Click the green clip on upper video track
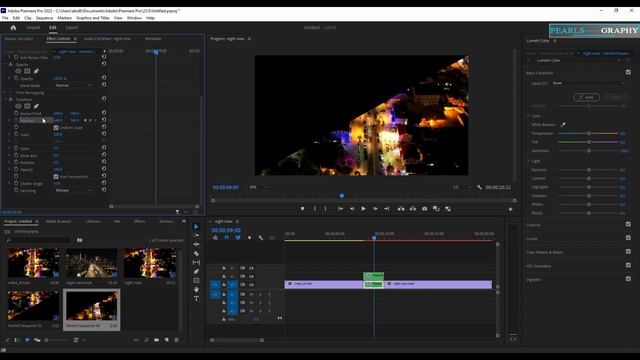This screenshot has width=640, height=360. click(373, 276)
